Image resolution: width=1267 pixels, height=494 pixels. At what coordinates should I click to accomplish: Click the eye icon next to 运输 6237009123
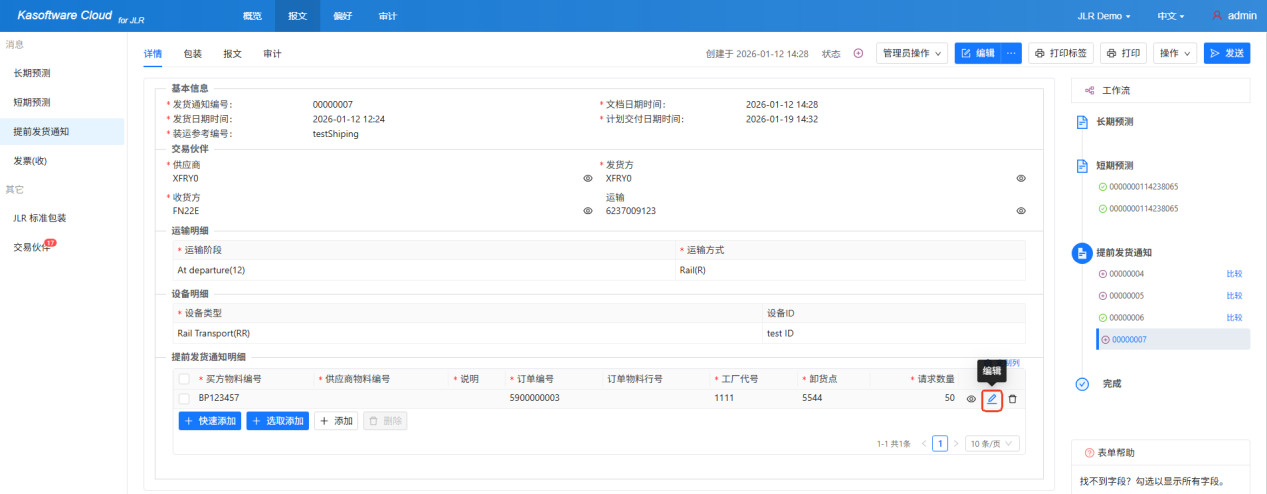click(1021, 211)
